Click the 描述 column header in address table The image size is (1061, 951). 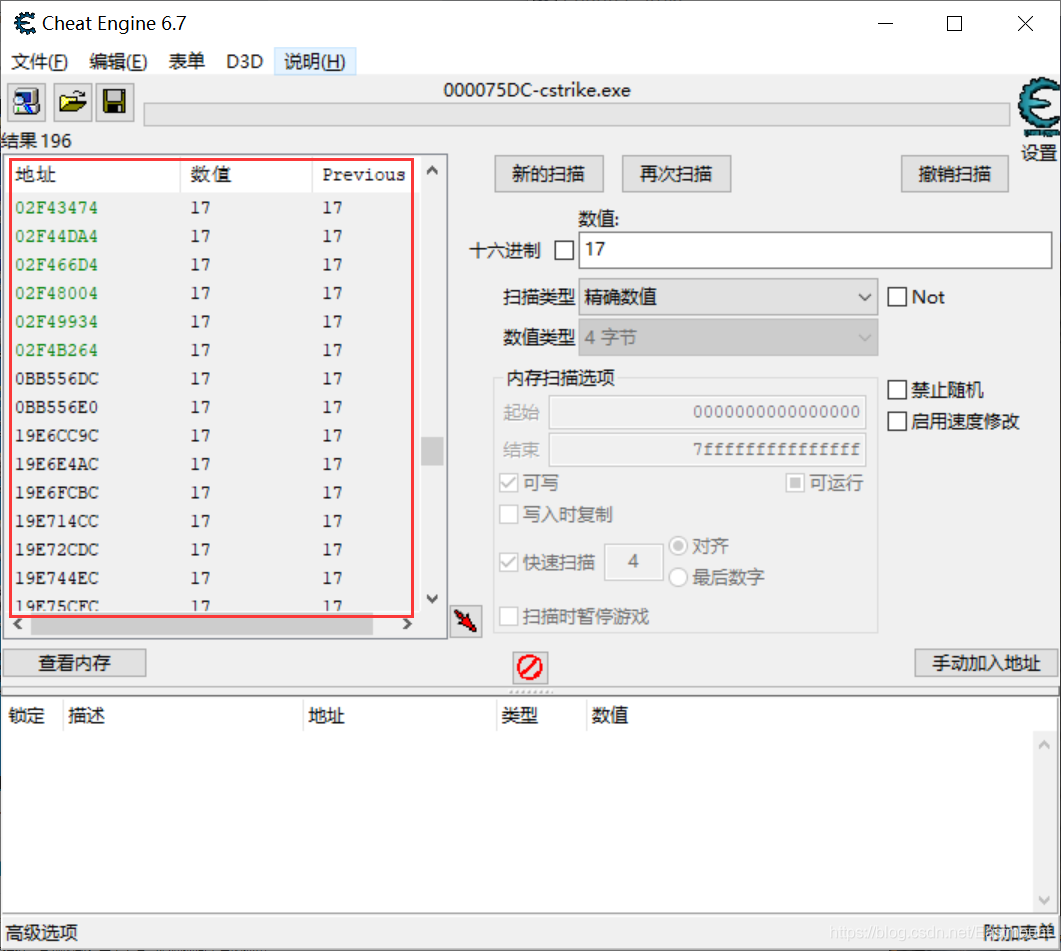183,715
